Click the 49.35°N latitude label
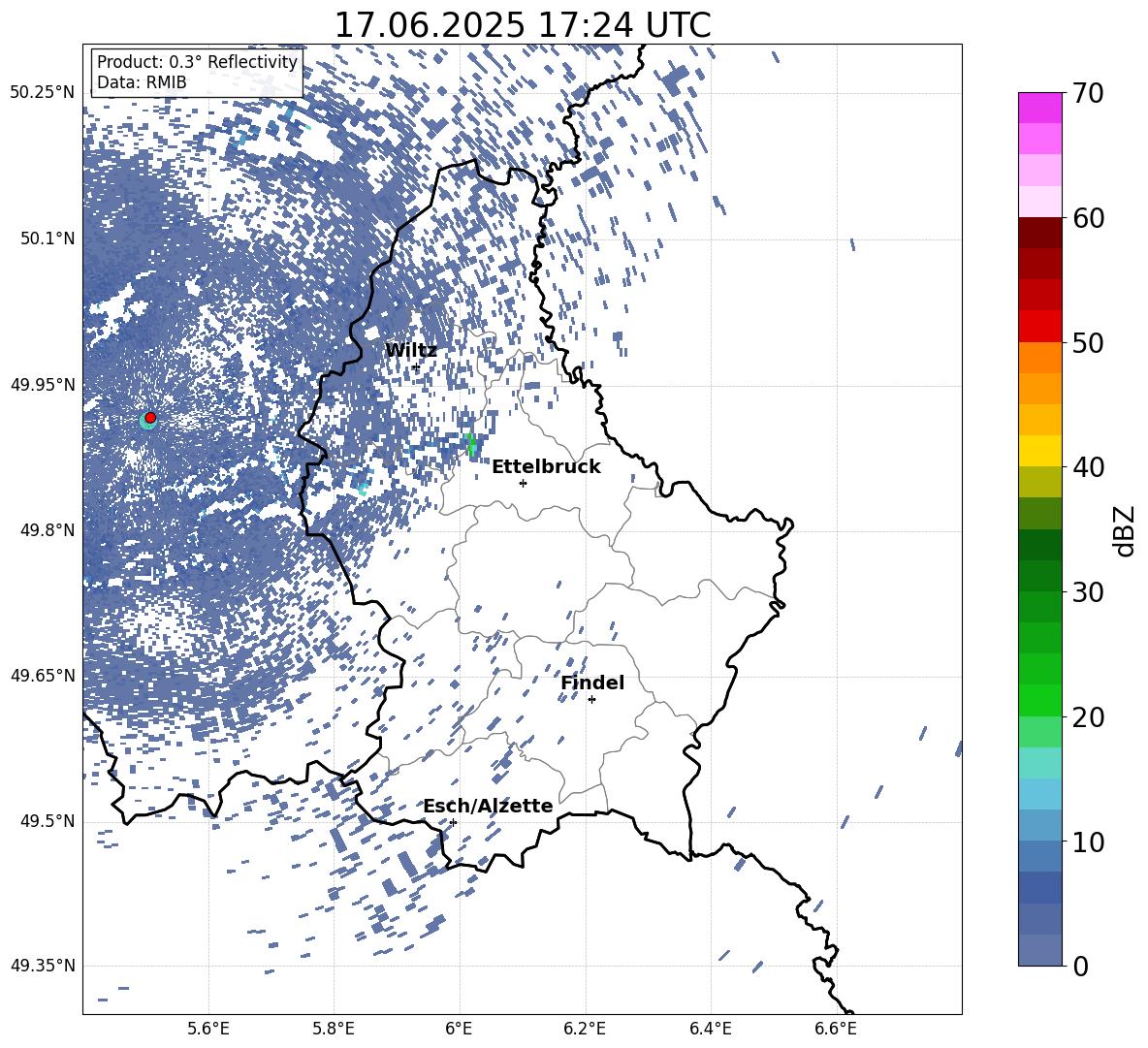Screen dimensions: 1148x1048 pyautogui.click(x=43, y=966)
